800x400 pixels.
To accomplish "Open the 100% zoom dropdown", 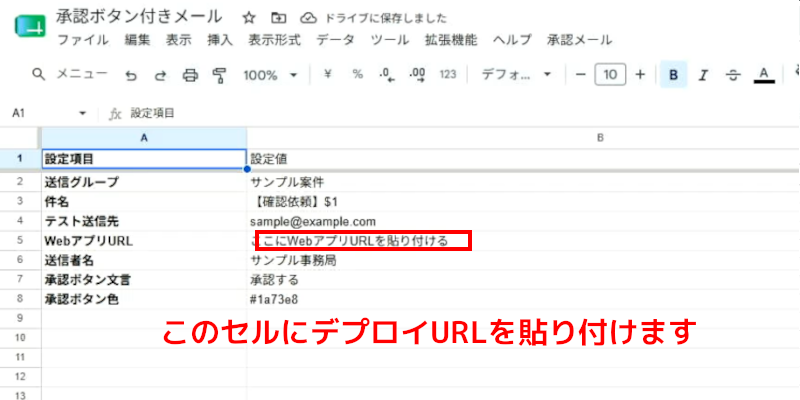I will 269,75.
